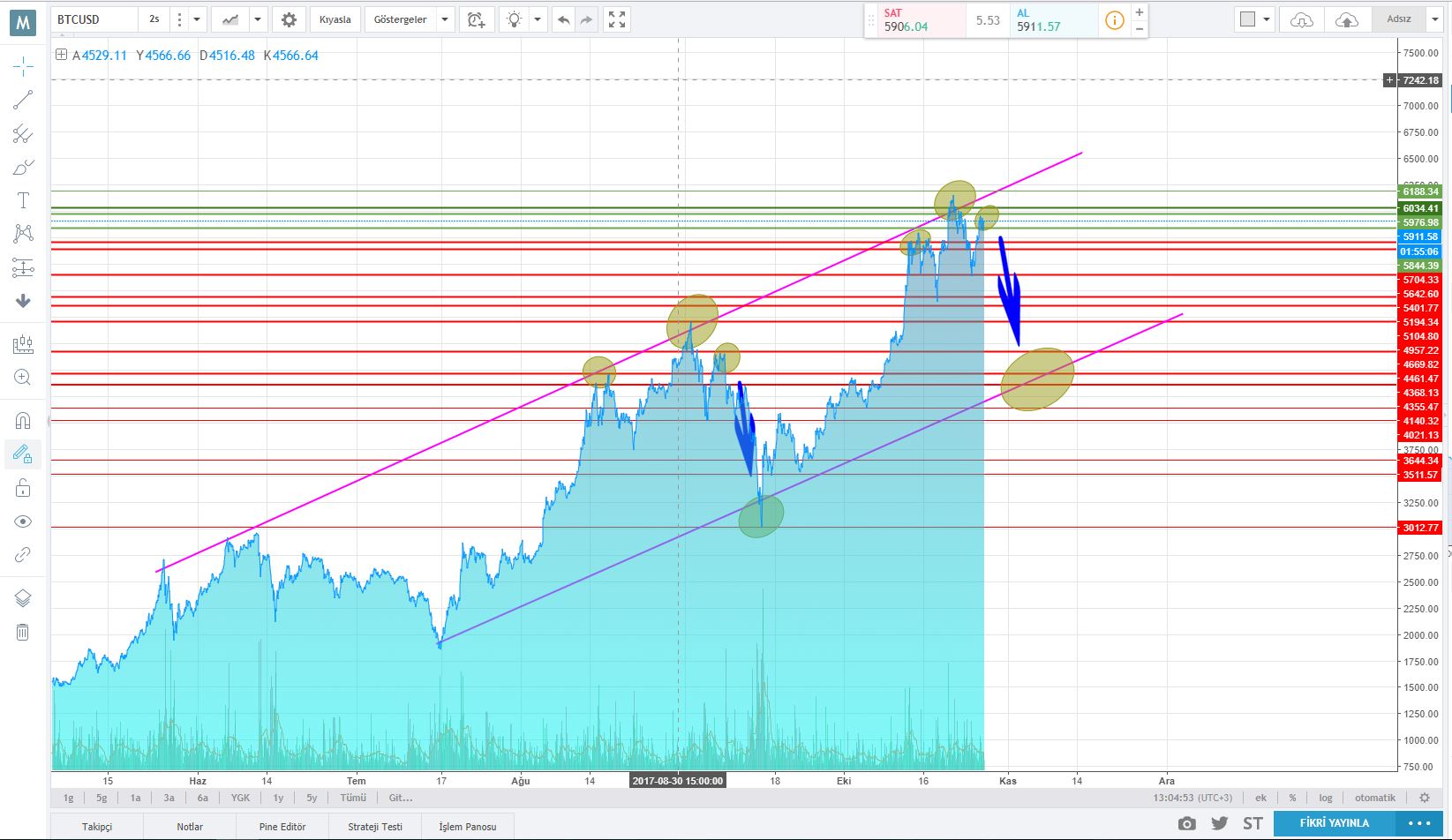Share chart on Twitter
This screenshot has height=840, width=1452.
tap(1220, 824)
